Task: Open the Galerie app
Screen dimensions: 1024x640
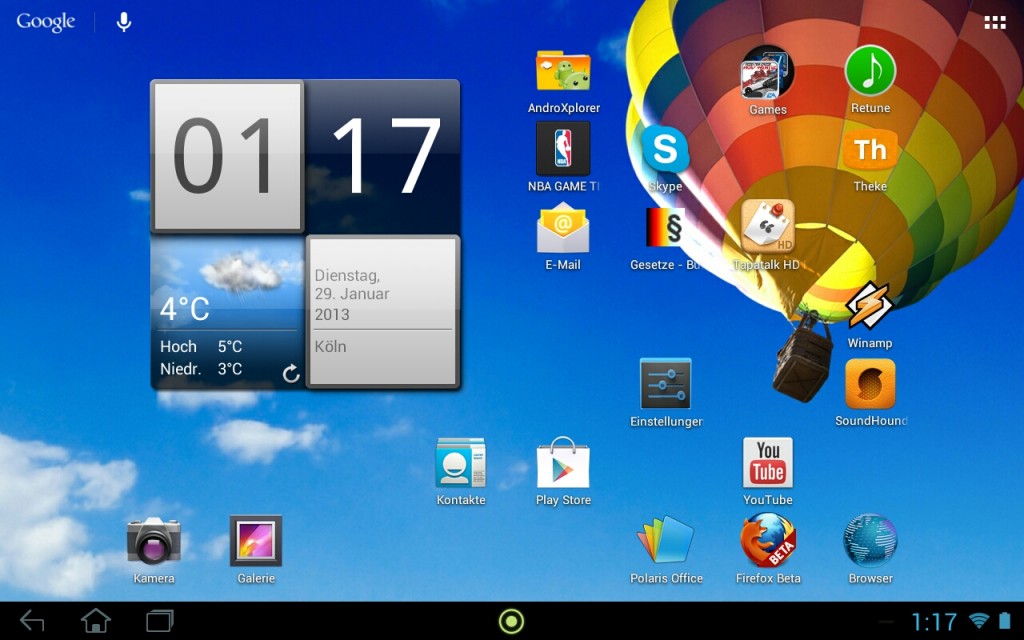Action: coord(256,541)
